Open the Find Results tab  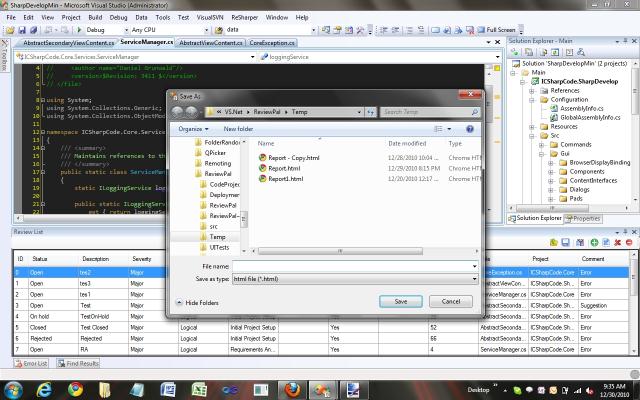click(76, 363)
